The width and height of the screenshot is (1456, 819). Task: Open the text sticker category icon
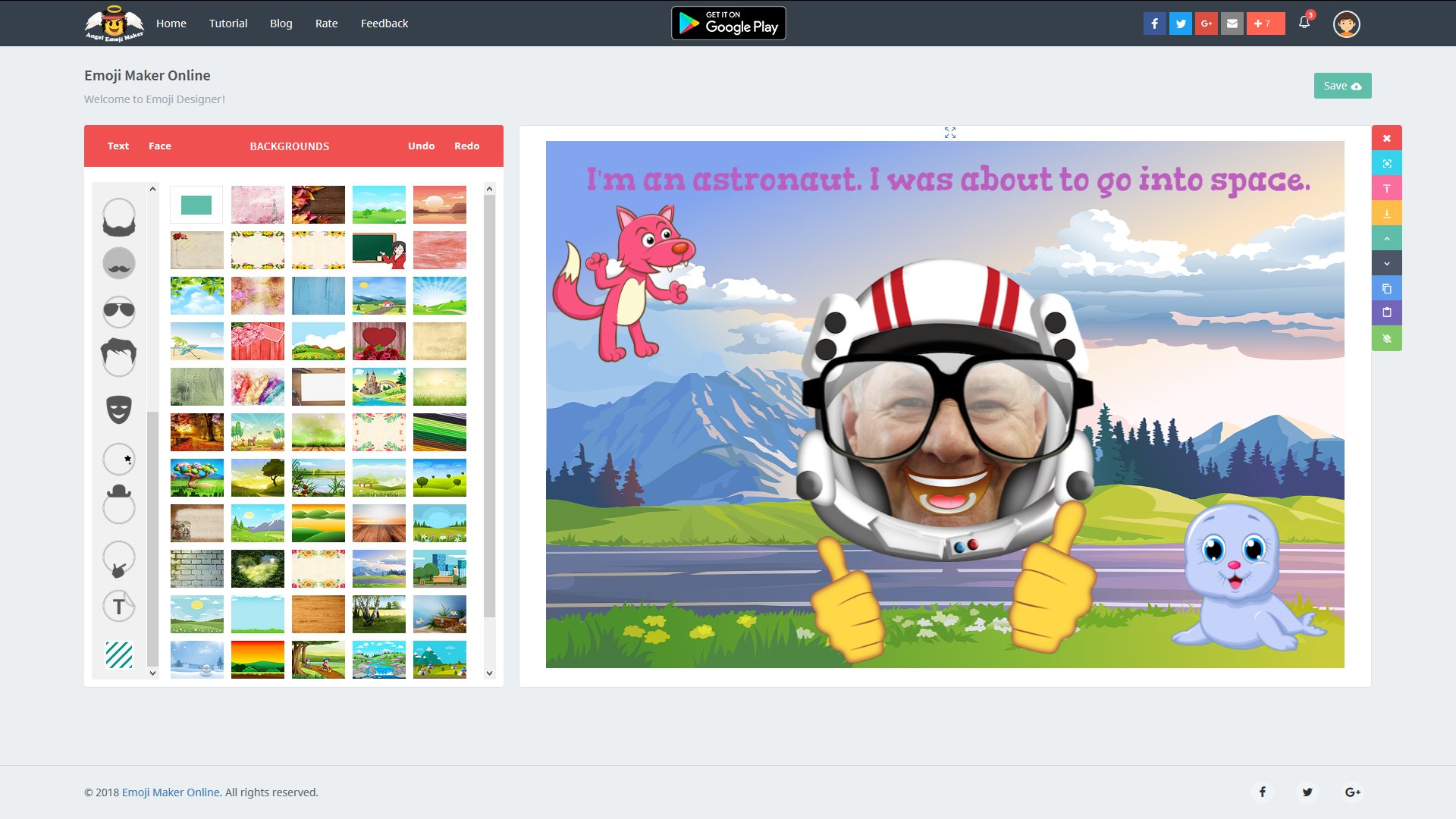[119, 606]
